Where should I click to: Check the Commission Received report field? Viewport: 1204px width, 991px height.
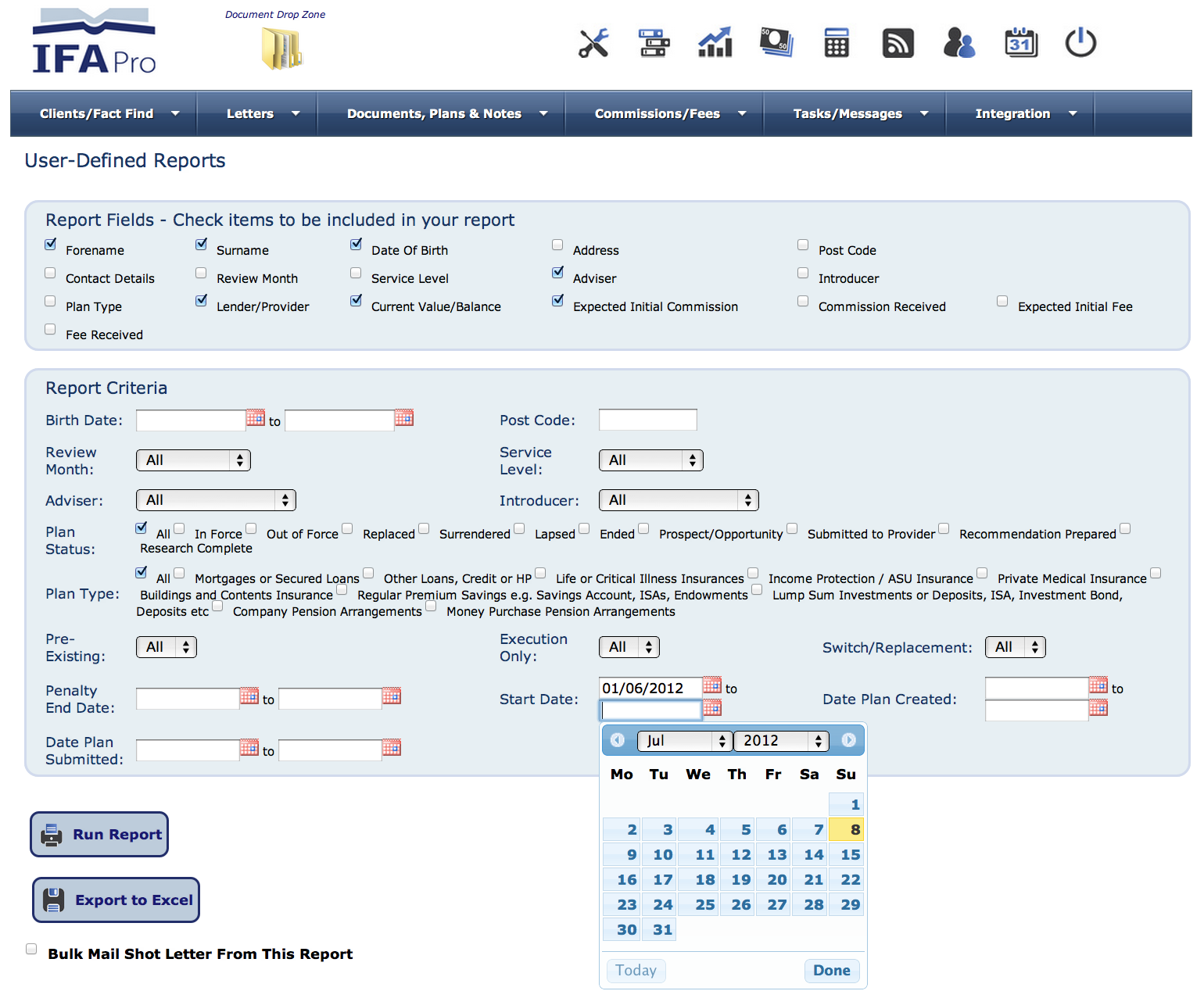(x=803, y=301)
